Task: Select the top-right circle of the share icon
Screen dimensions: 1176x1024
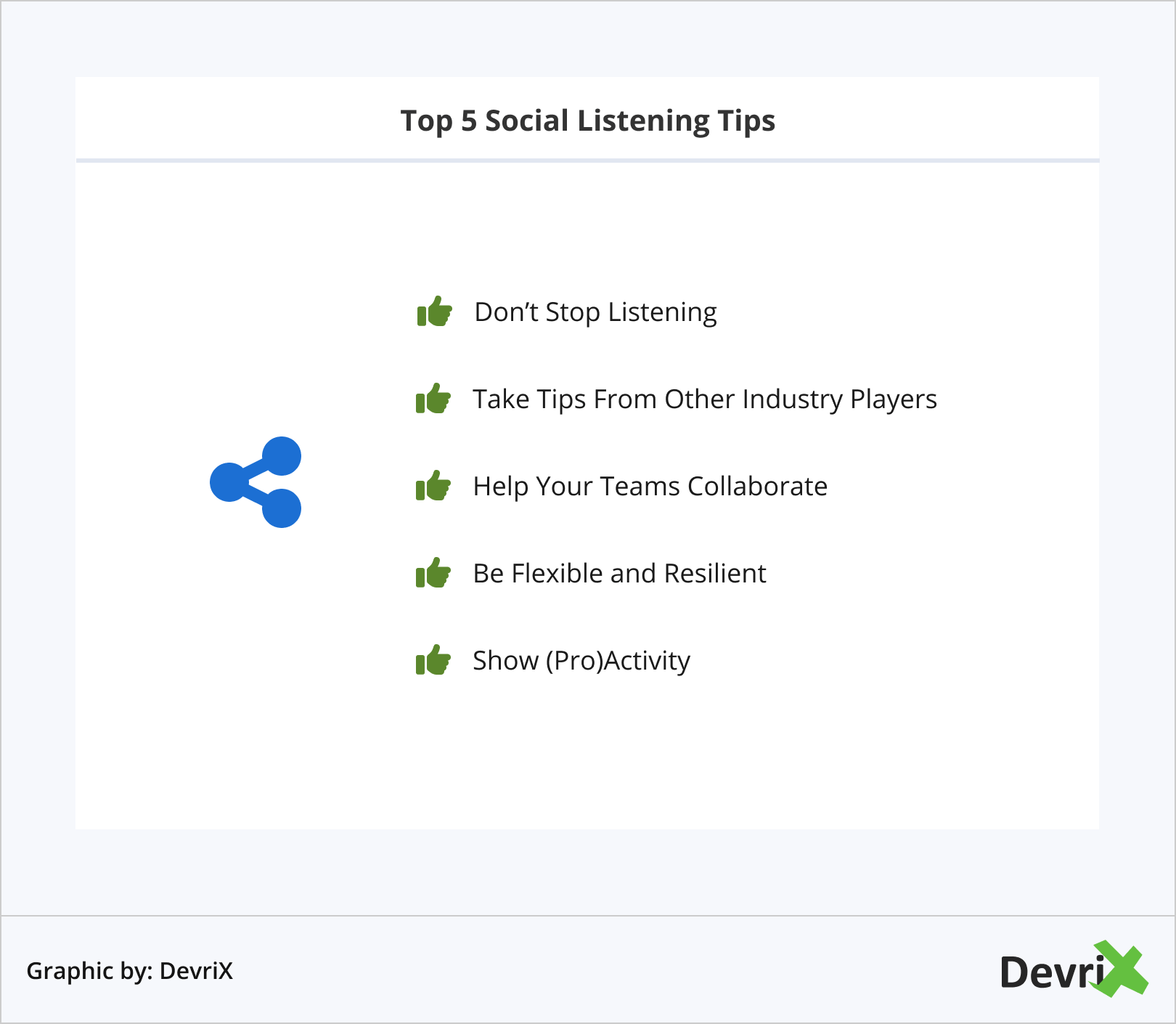Action: pos(281,456)
